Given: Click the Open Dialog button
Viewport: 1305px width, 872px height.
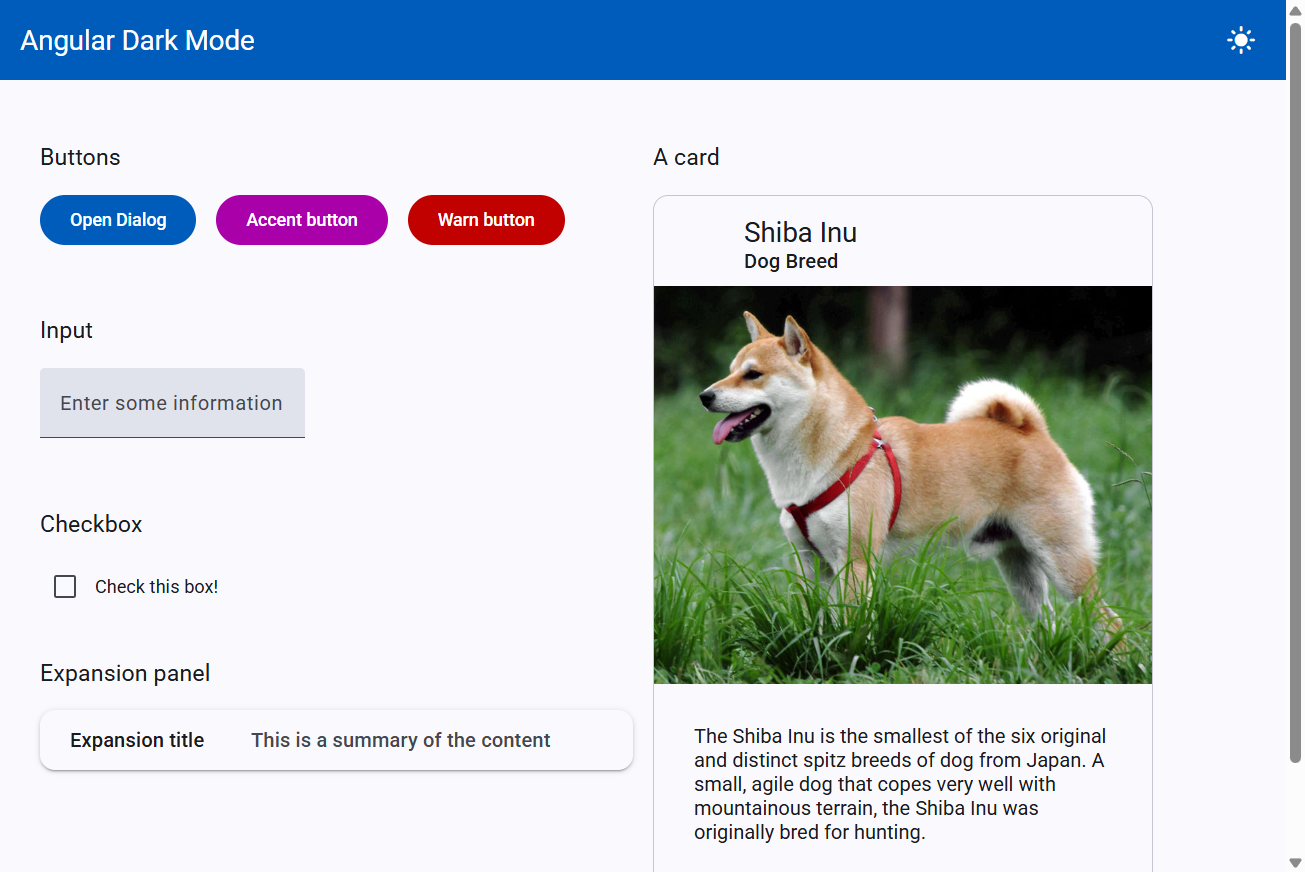Looking at the screenshot, I should pyautogui.click(x=118, y=220).
